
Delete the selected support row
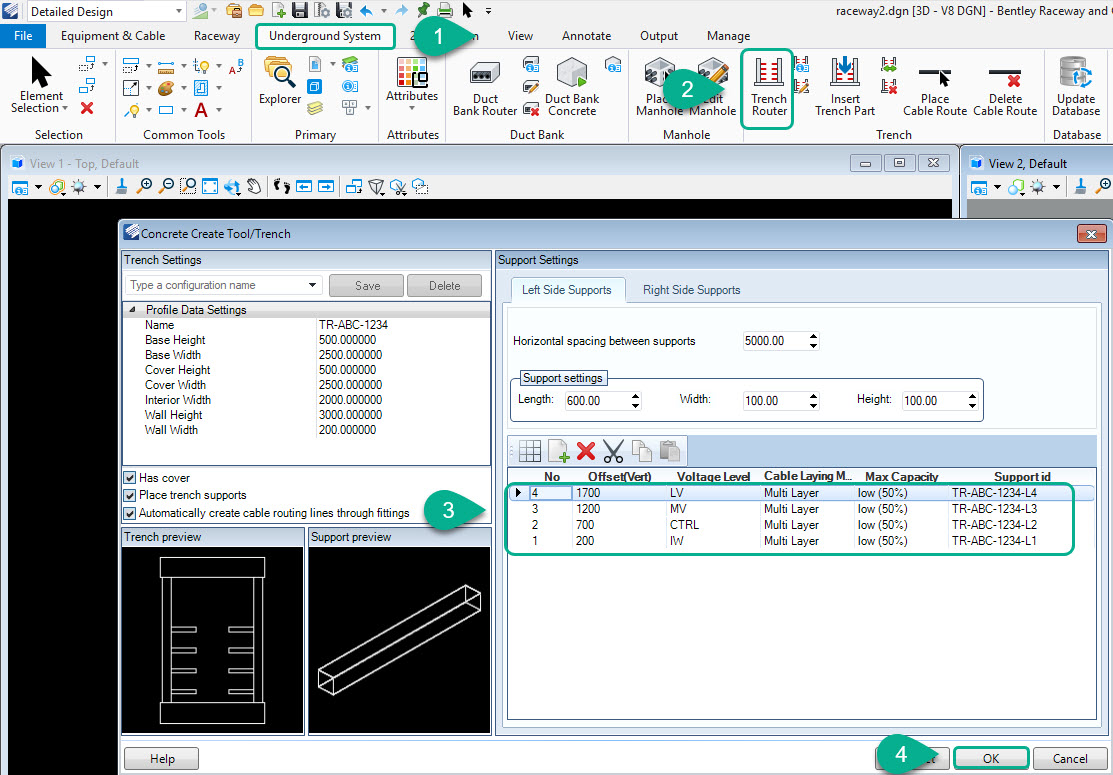(585, 450)
